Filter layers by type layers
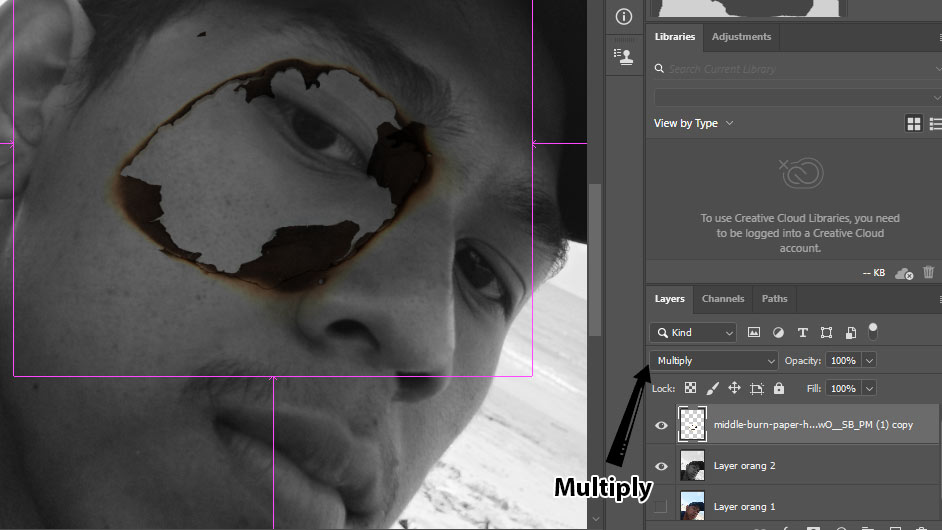942x530 pixels. (802, 332)
